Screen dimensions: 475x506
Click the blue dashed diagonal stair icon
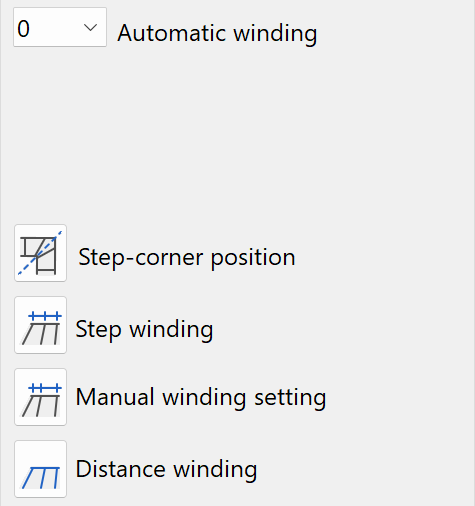coord(40,253)
